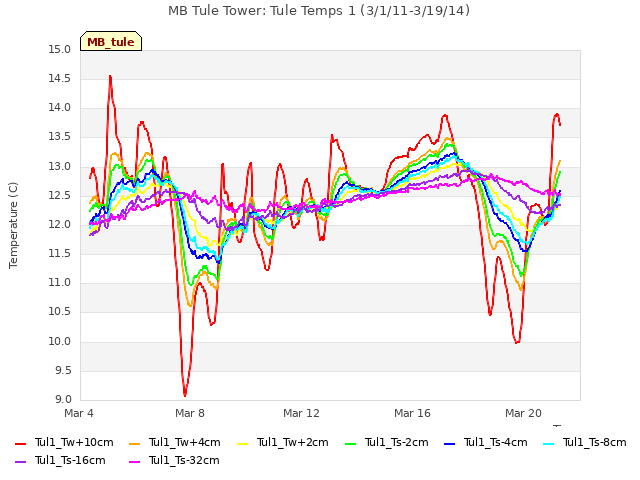
Task: Click the orange Tul1_Tw+4cm legend swatch
Action: (x=134, y=444)
